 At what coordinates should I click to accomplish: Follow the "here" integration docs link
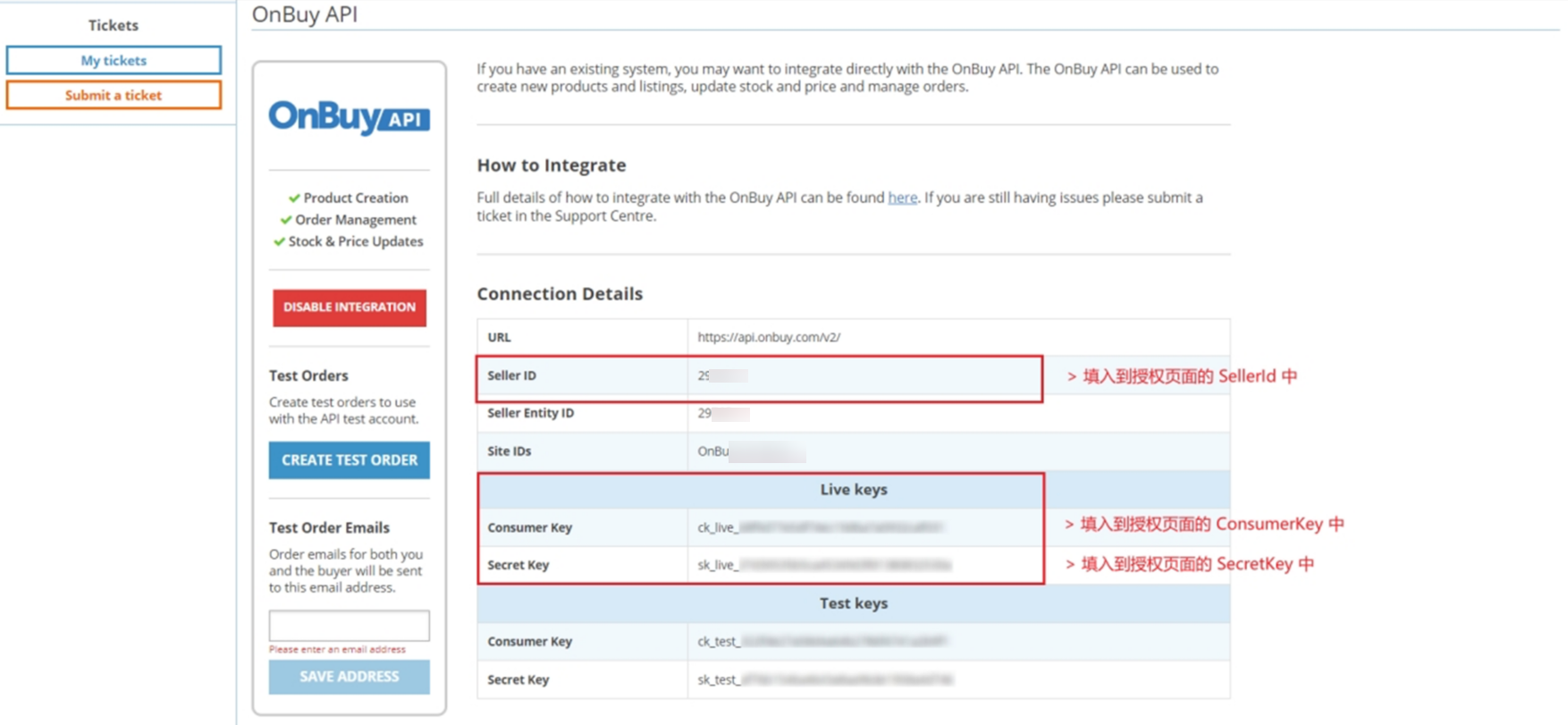tap(902, 198)
